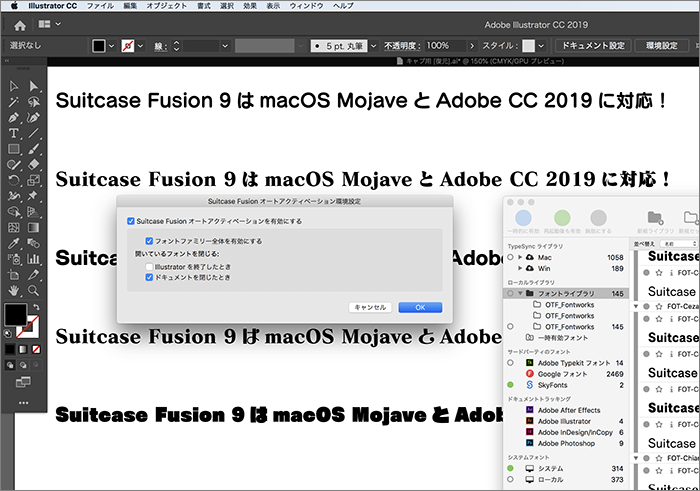Select the Perspective Grid tool

pos(33,212)
